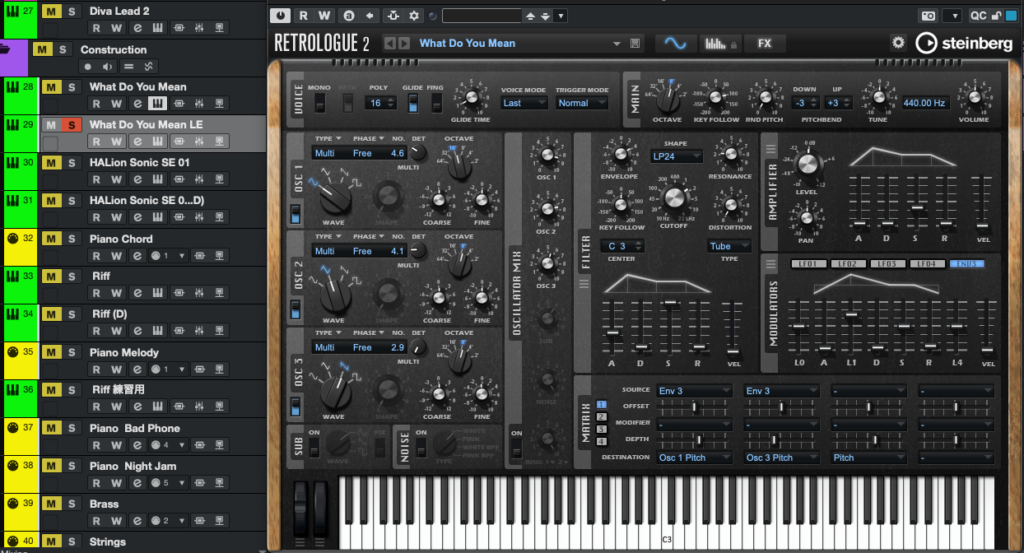Activate the Retrologue plugin power button
Image resolution: width=1024 pixels, height=553 pixels.
[280, 16]
